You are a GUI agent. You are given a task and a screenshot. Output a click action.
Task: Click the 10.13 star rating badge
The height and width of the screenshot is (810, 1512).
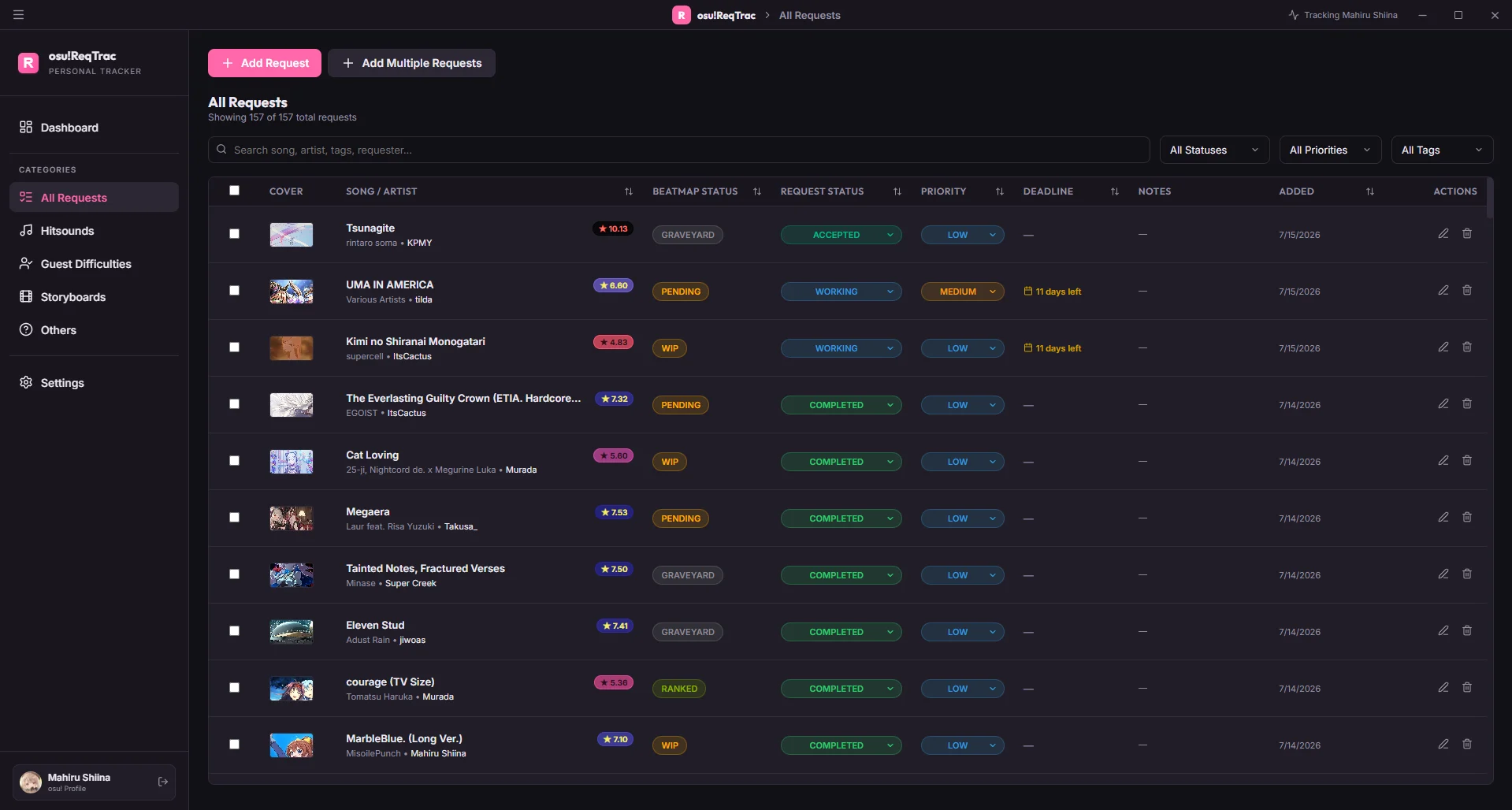(613, 229)
